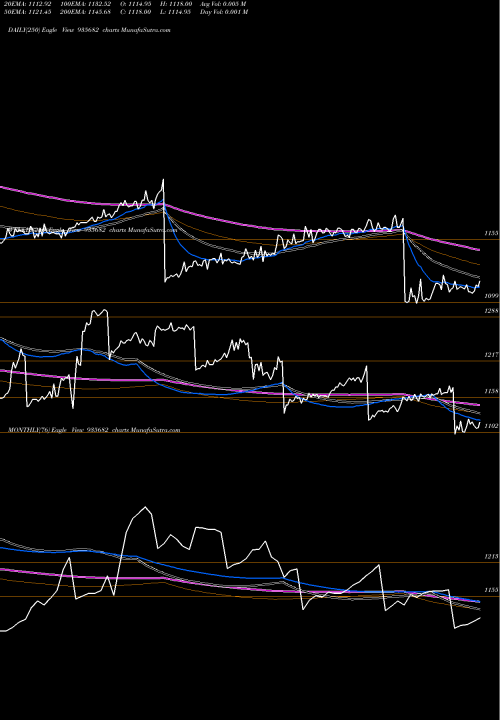Select the low price L: 1114.95
The width and height of the screenshot is (500, 720).
[x=176, y=12]
